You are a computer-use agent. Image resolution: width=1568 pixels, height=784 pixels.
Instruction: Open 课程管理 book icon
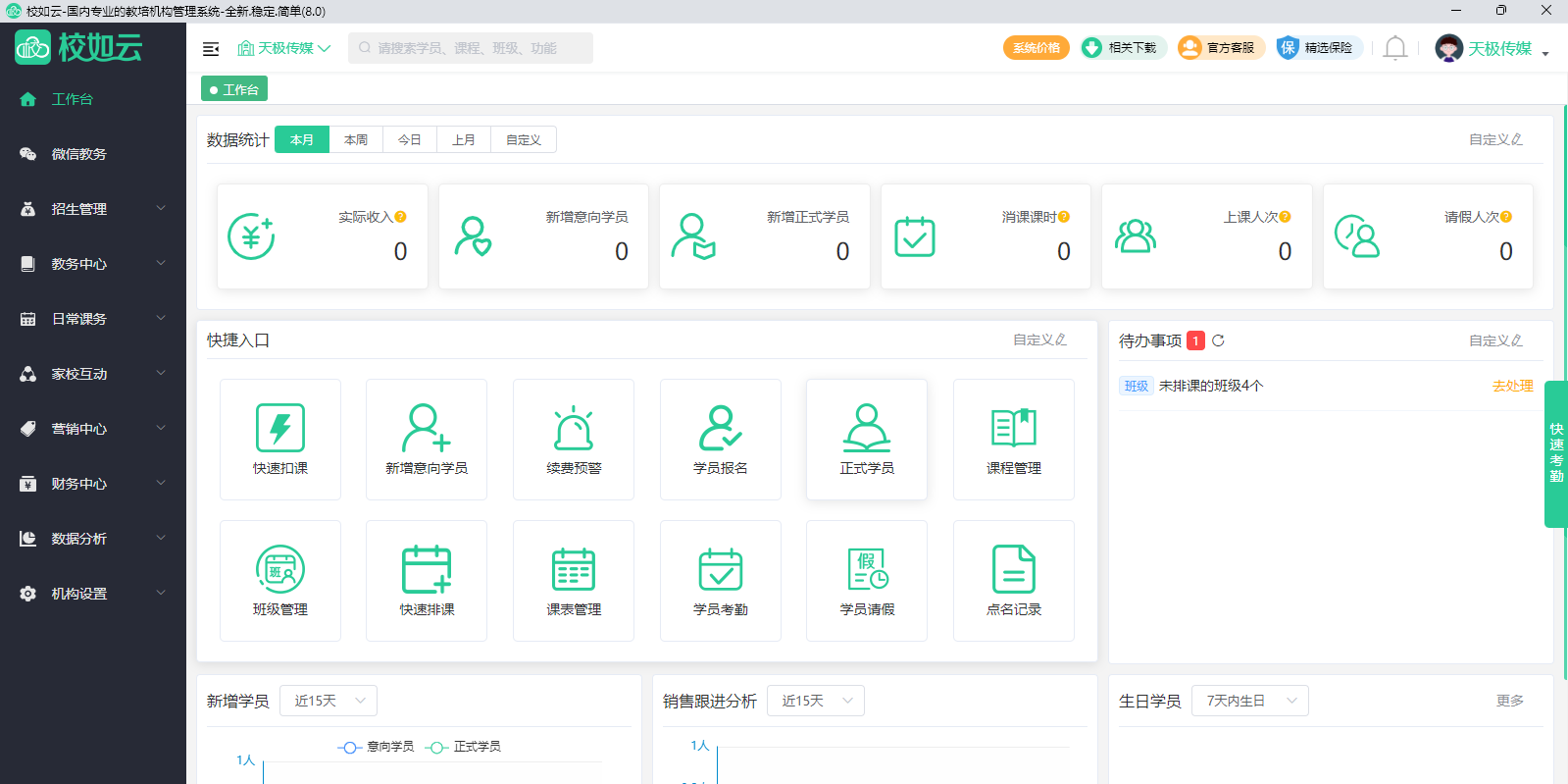click(1014, 429)
